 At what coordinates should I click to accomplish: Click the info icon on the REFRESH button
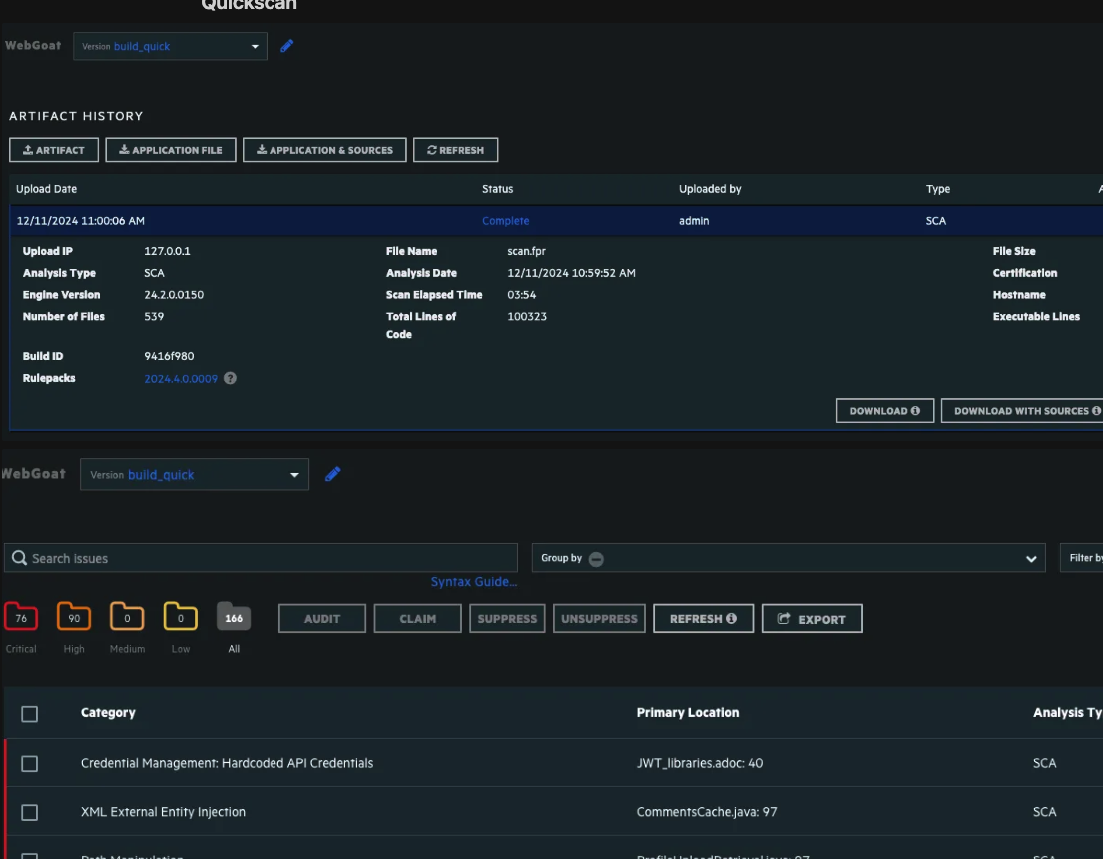coord(733,618)
